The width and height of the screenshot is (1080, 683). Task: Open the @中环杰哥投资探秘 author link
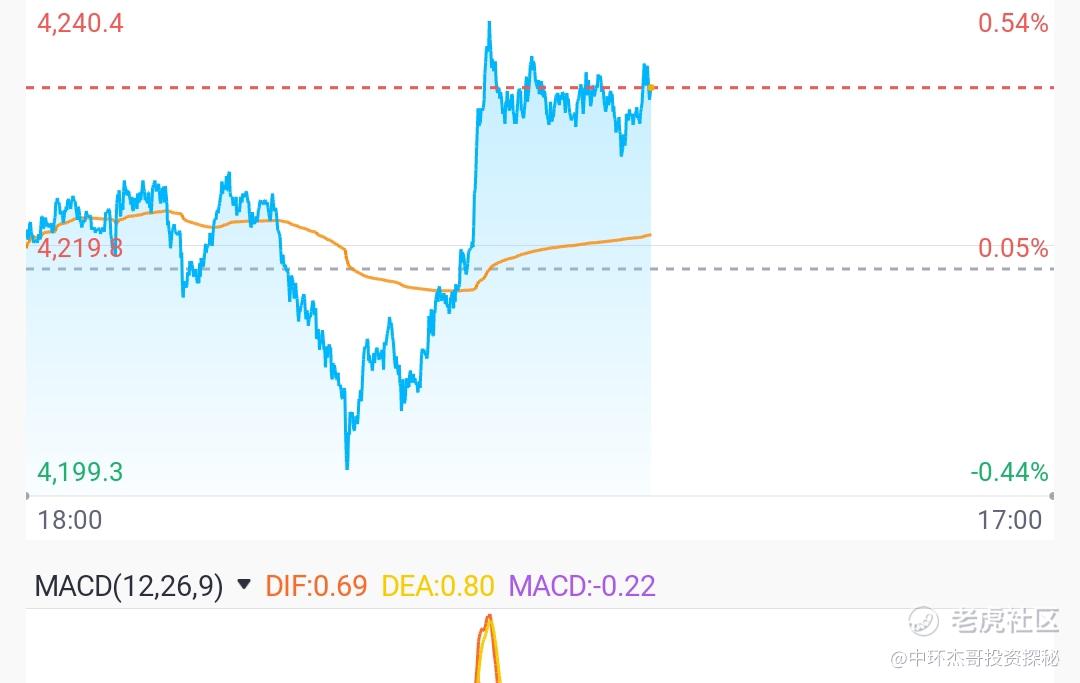coord(975,658)
